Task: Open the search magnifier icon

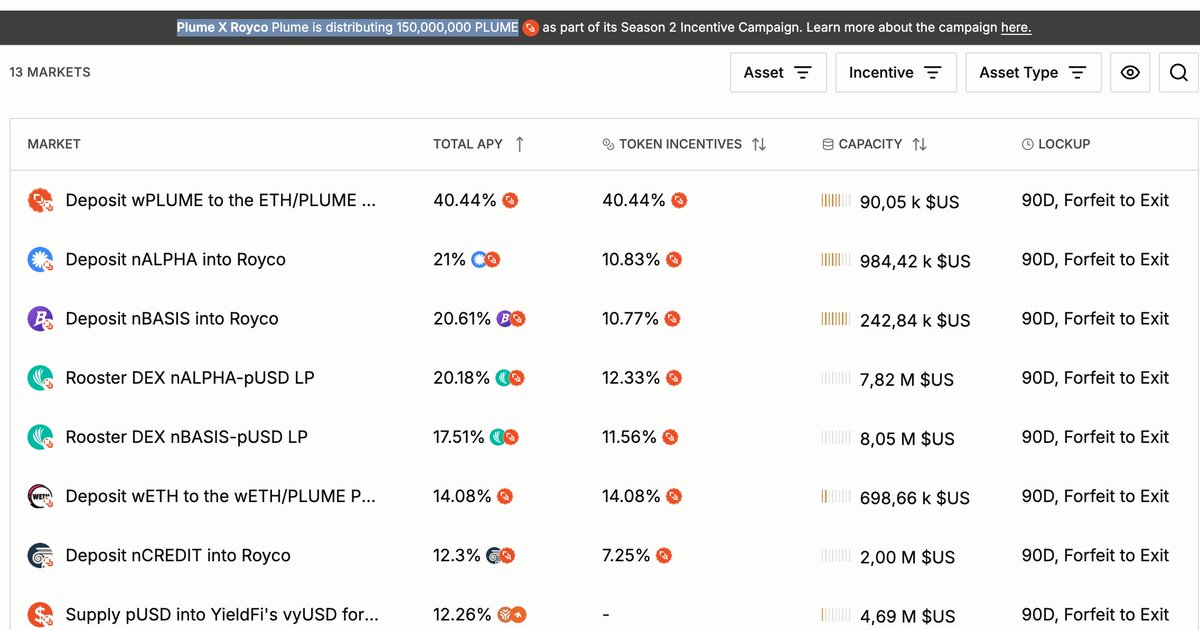Action: pos(1179,72)
